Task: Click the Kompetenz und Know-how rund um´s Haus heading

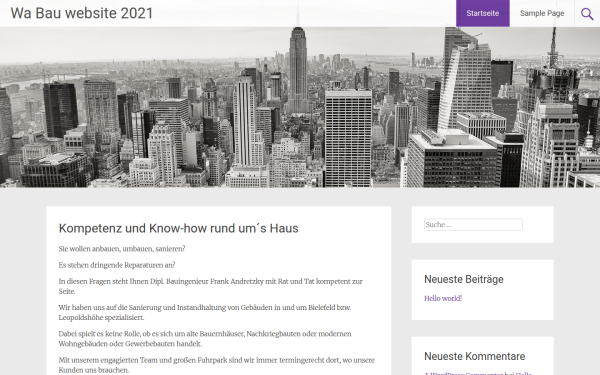Action: (178, 228)
